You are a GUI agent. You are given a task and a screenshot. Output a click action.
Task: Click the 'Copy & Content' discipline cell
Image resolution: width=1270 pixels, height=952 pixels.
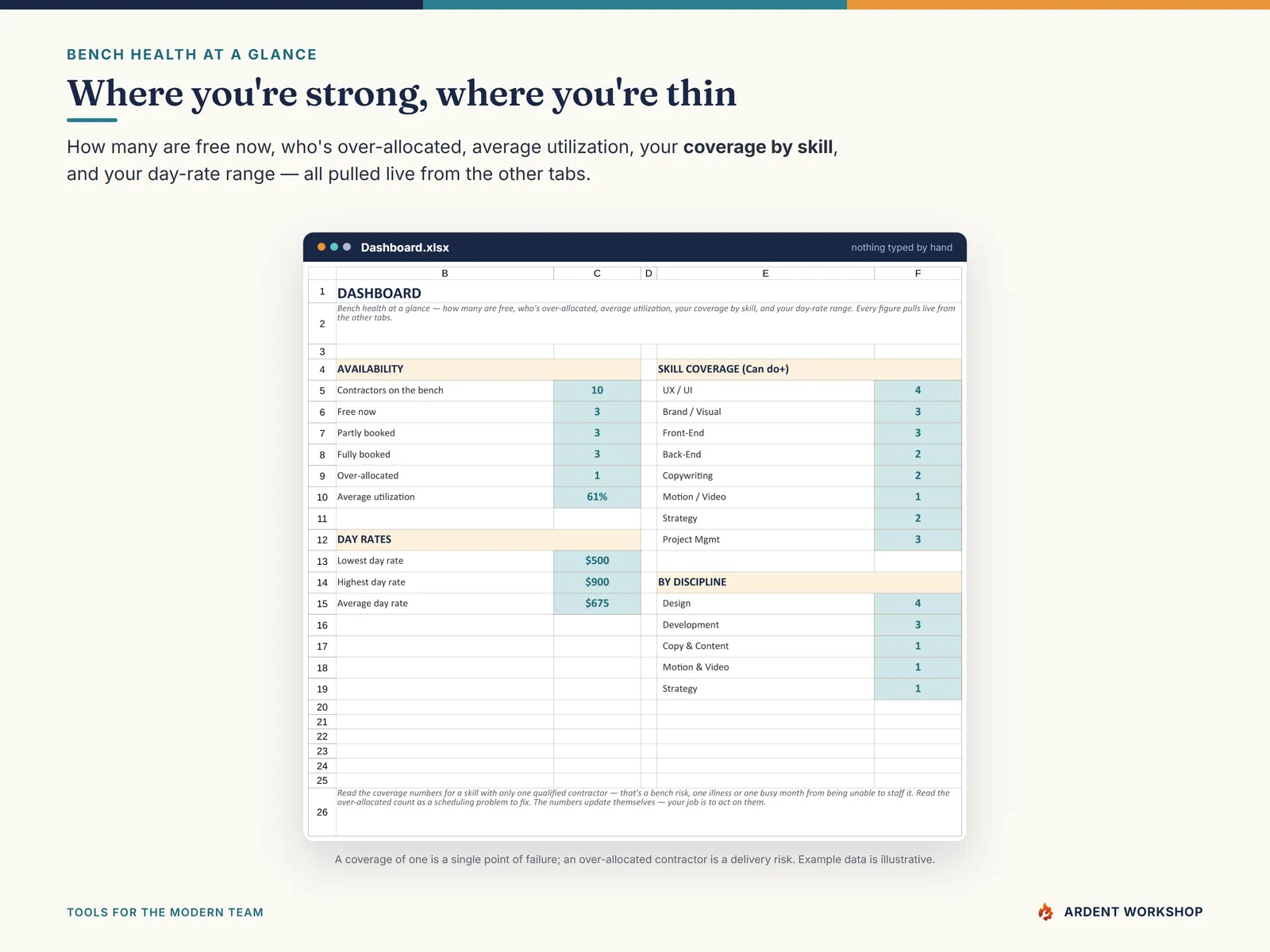pos(765,647)
